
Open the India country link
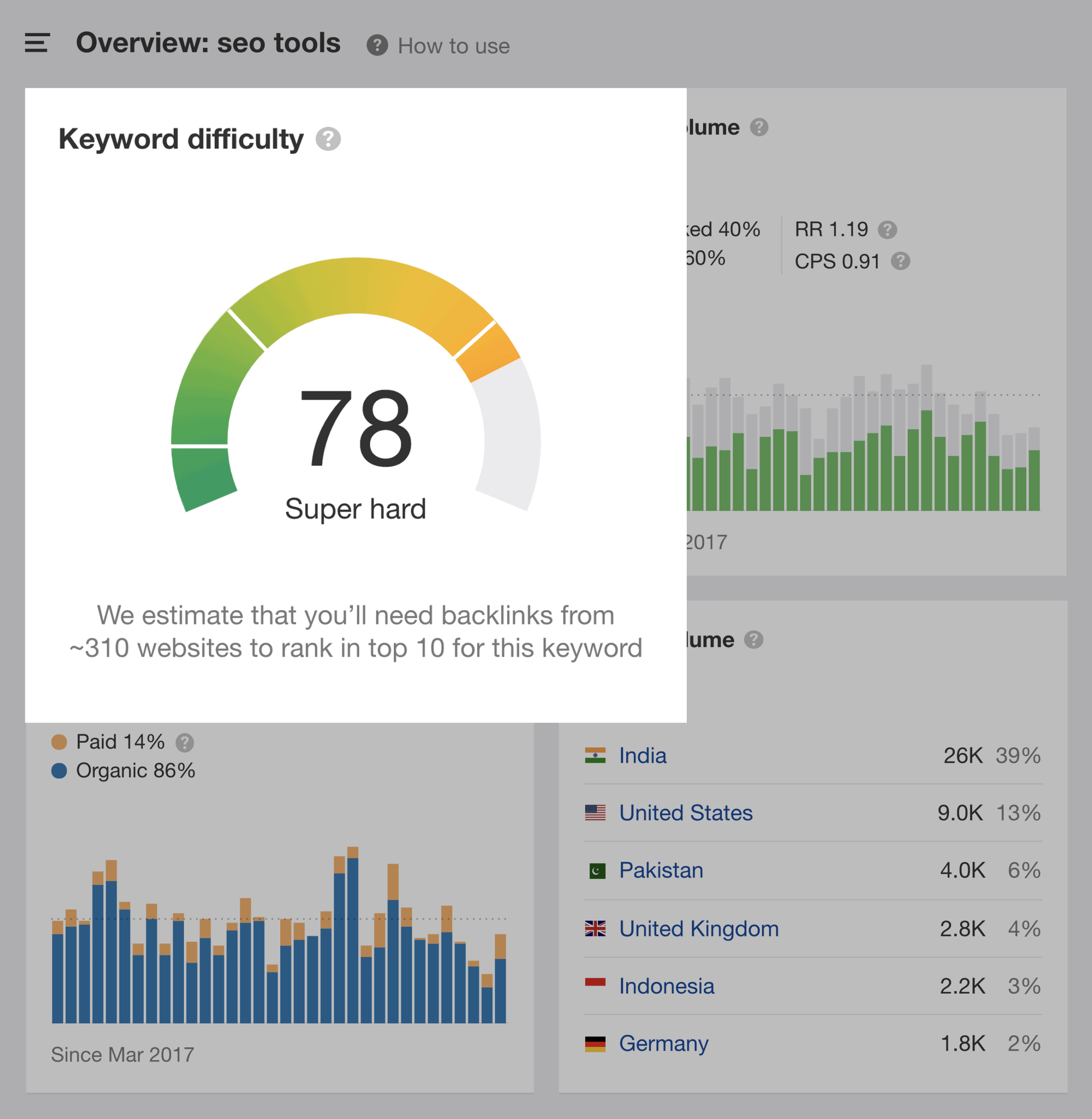642,756
